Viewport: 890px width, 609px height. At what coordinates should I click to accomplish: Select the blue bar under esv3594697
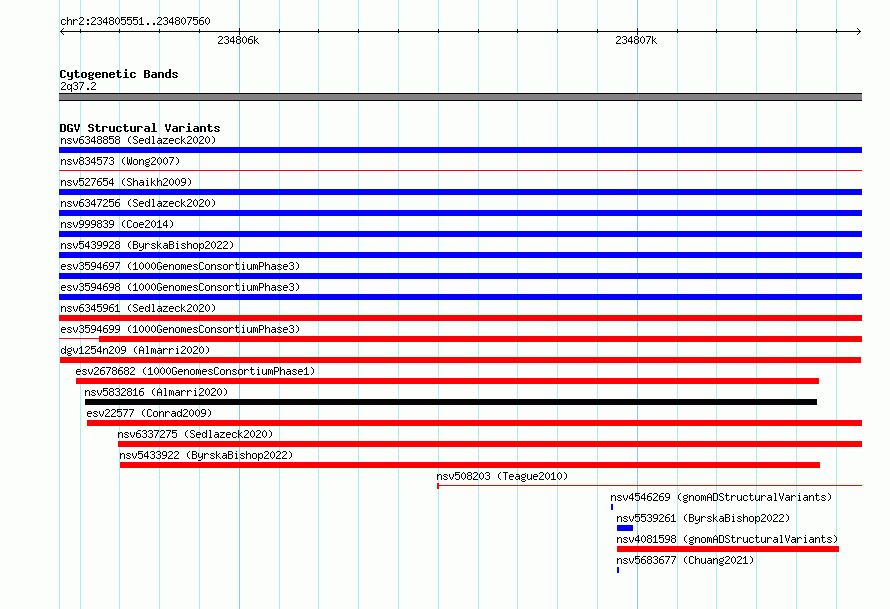[x=460, y=276]
